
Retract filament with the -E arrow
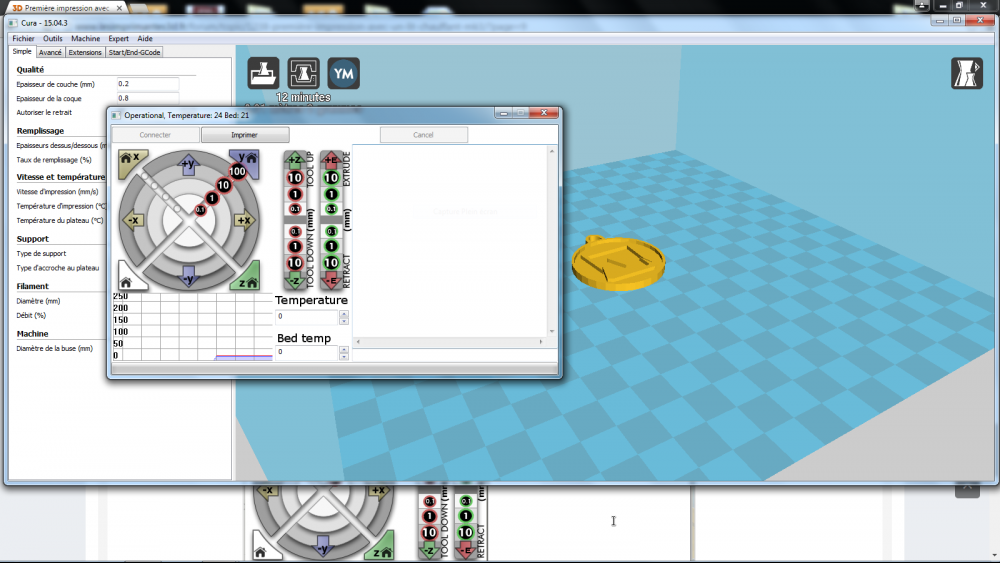[331, 281]
